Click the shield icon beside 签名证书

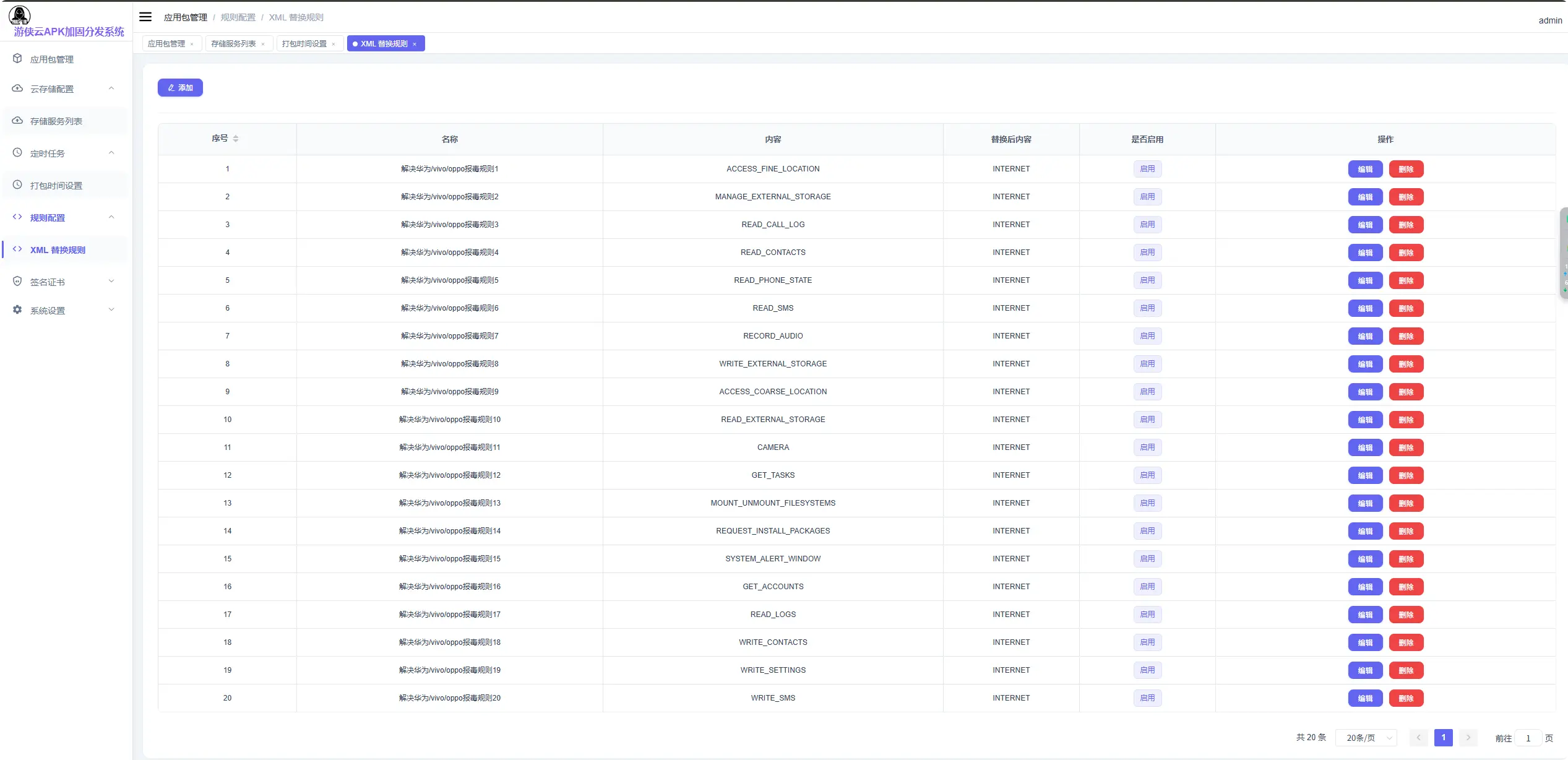[17, 282]
